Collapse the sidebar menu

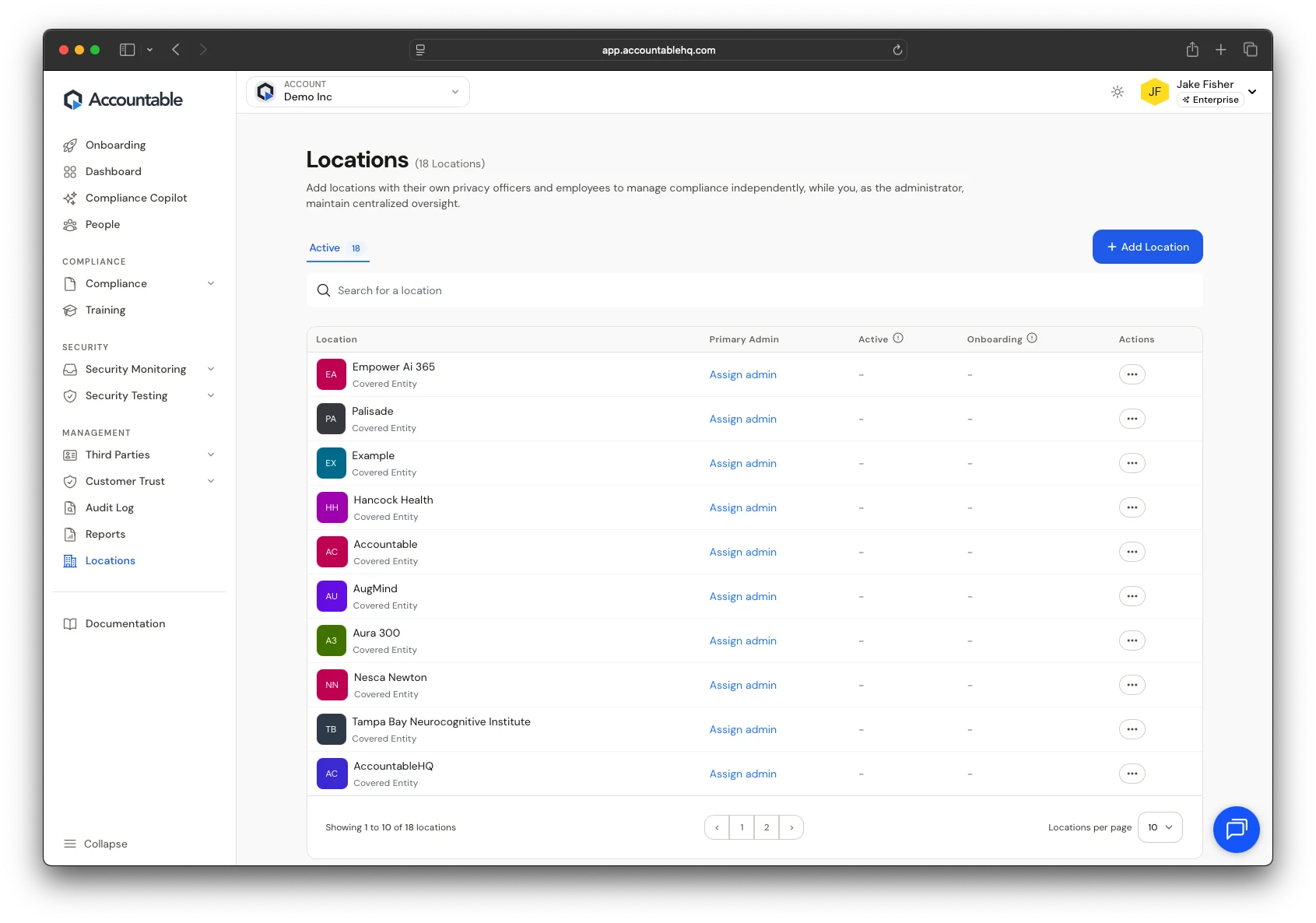coord(95,844)
